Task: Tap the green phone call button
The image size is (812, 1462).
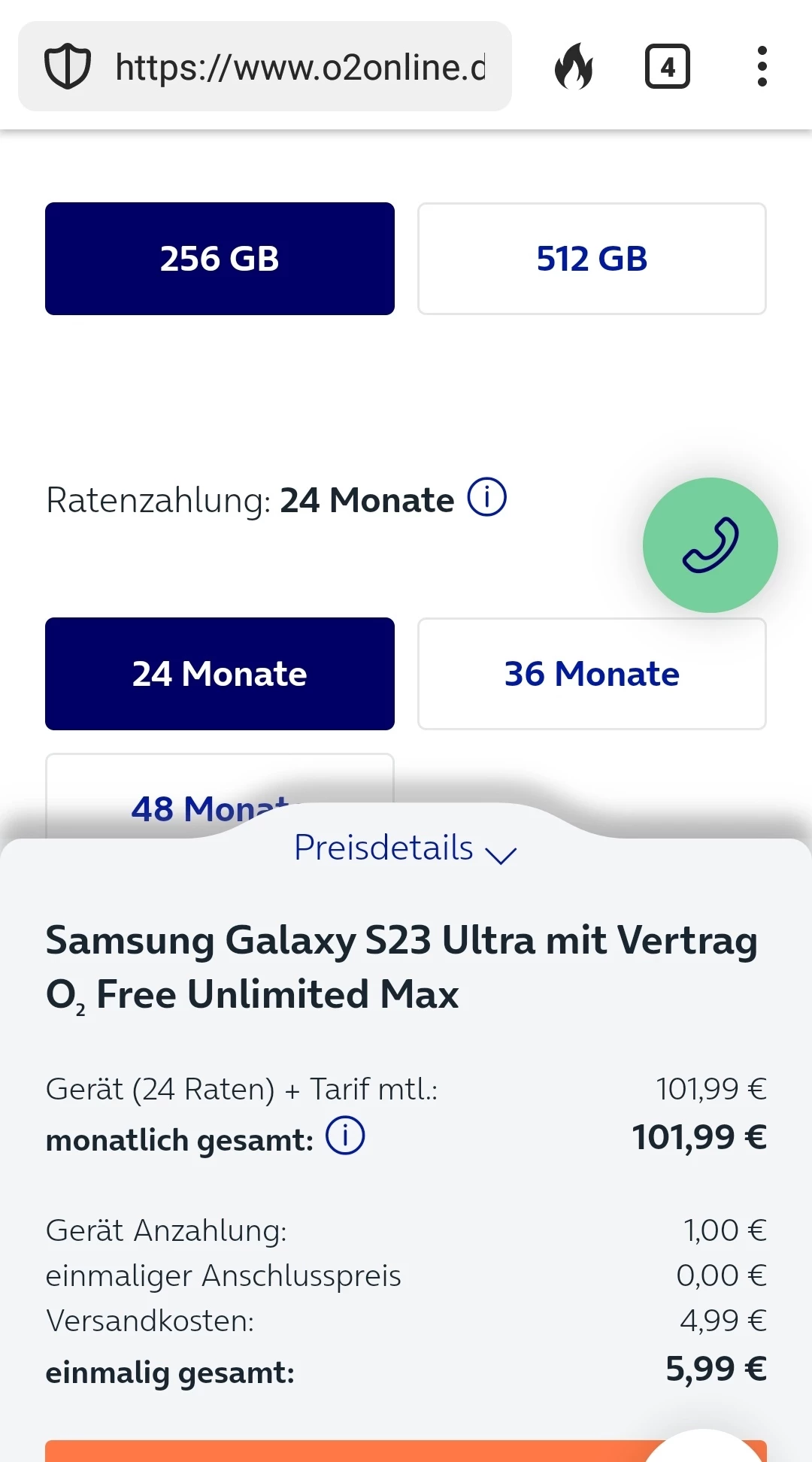Action: point(710,545)
